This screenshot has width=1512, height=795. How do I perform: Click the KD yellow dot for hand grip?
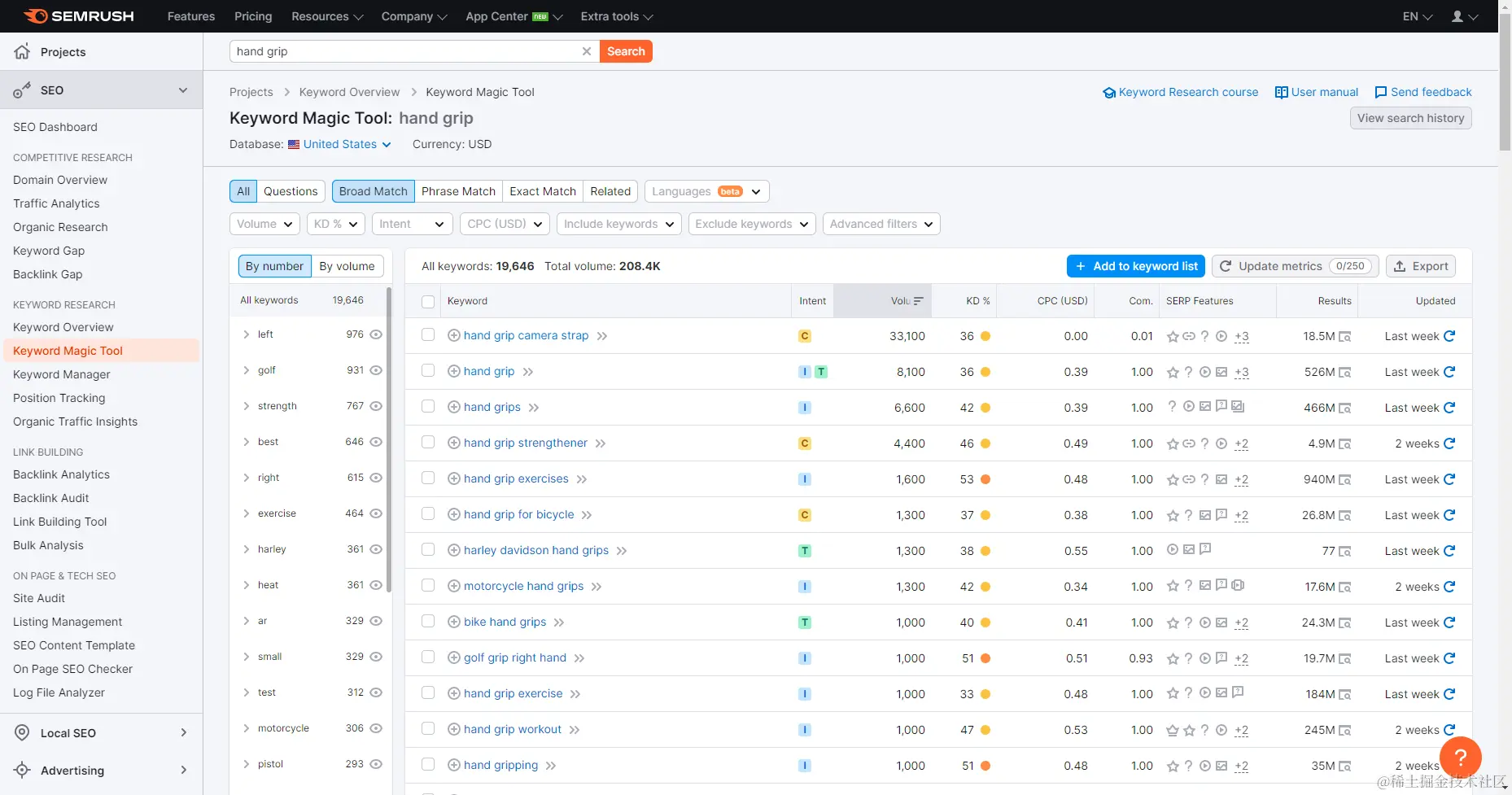[985, 372]
